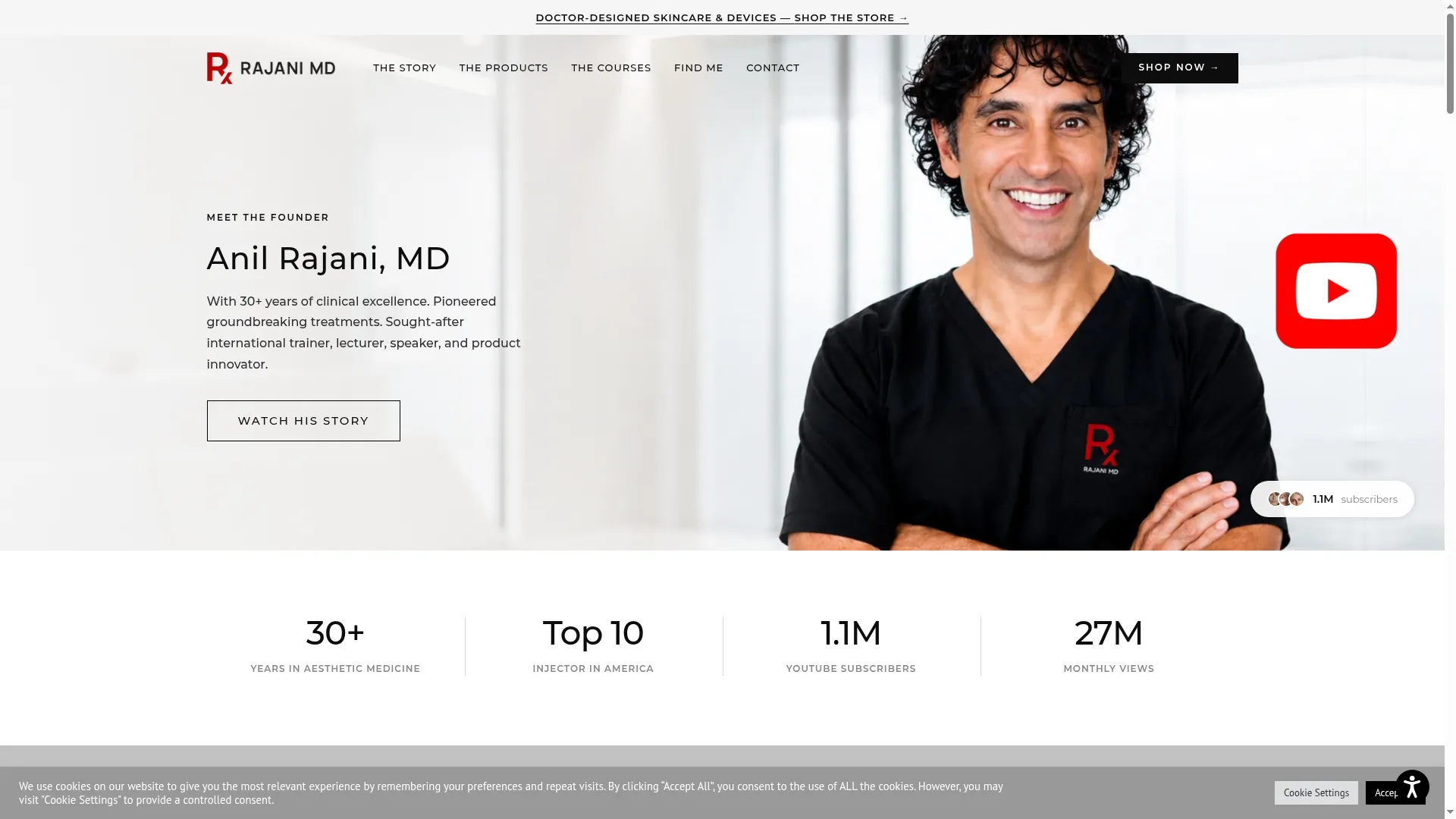Screen dimensions: 1456x819
Task: Select the 30+ years stat
Action: pyautogui.click(x=335, y=645)
